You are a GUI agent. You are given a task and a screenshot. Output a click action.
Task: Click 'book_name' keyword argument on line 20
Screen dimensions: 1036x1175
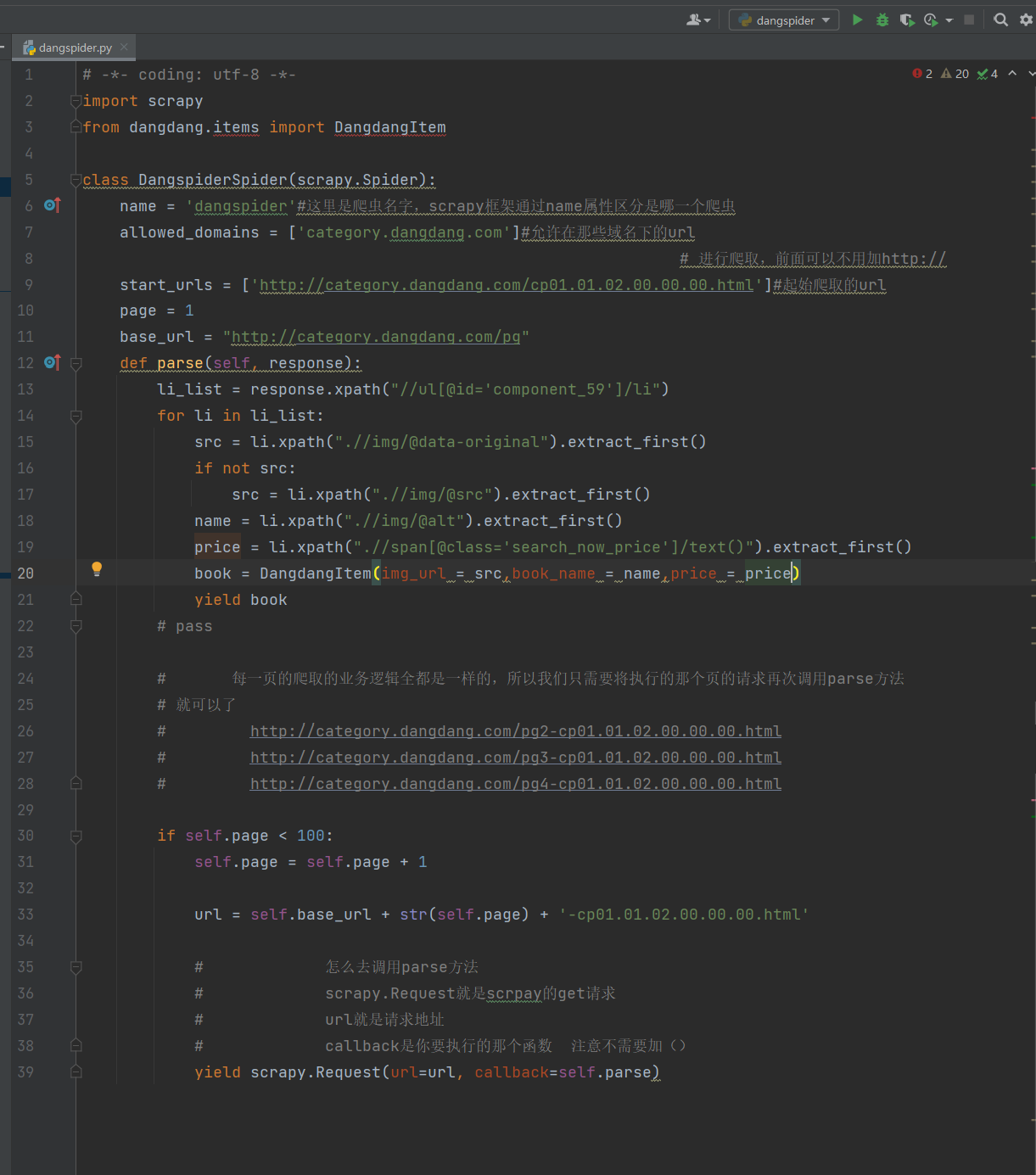(554, 574)
